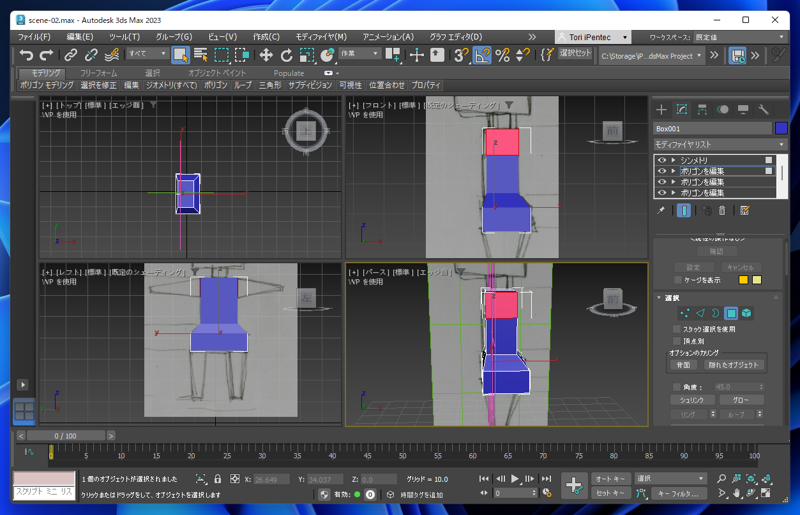Open the モディファイヤ(M) menu
This screenshot has height=515, width=800.
(321, 37)
